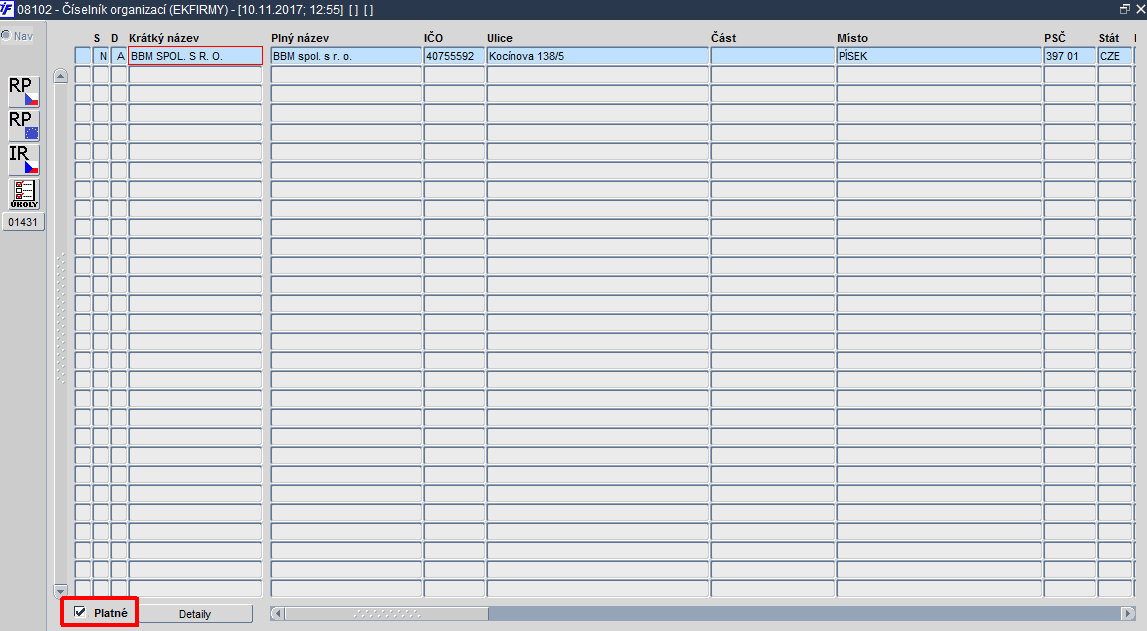Open the RP Czech flag register icon
The image size is (1147, 631).
23,91
